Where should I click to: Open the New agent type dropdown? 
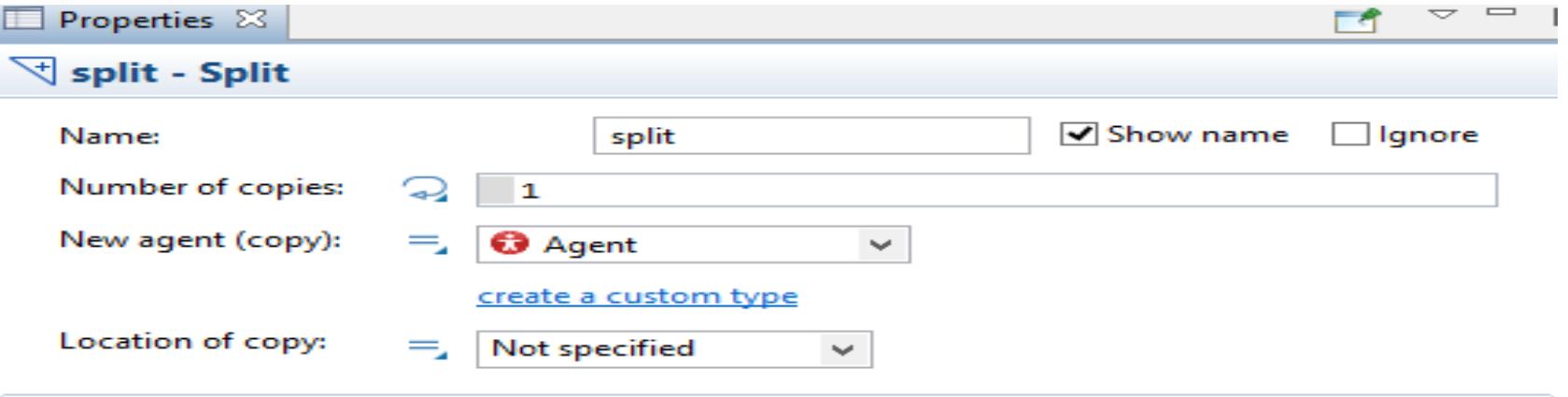pyautogui.click(x=879, y=245)
